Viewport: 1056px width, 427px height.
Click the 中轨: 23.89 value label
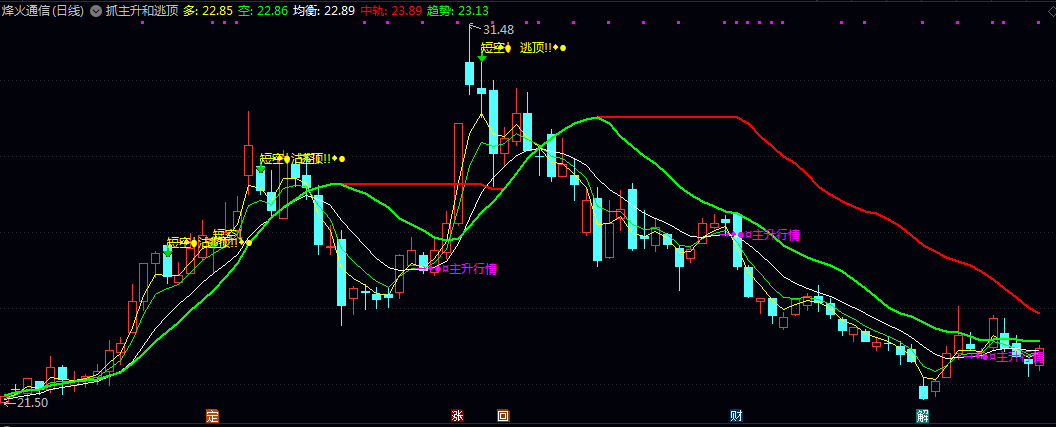point(391,11)
